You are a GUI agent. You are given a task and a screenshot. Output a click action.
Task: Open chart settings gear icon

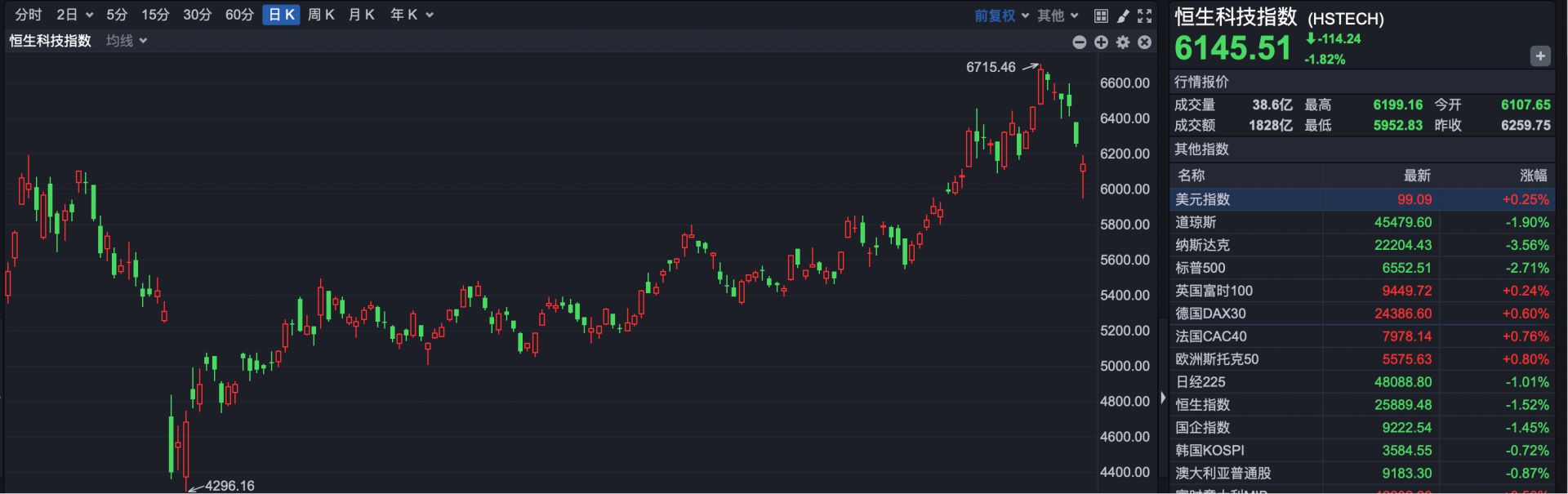1123,42
